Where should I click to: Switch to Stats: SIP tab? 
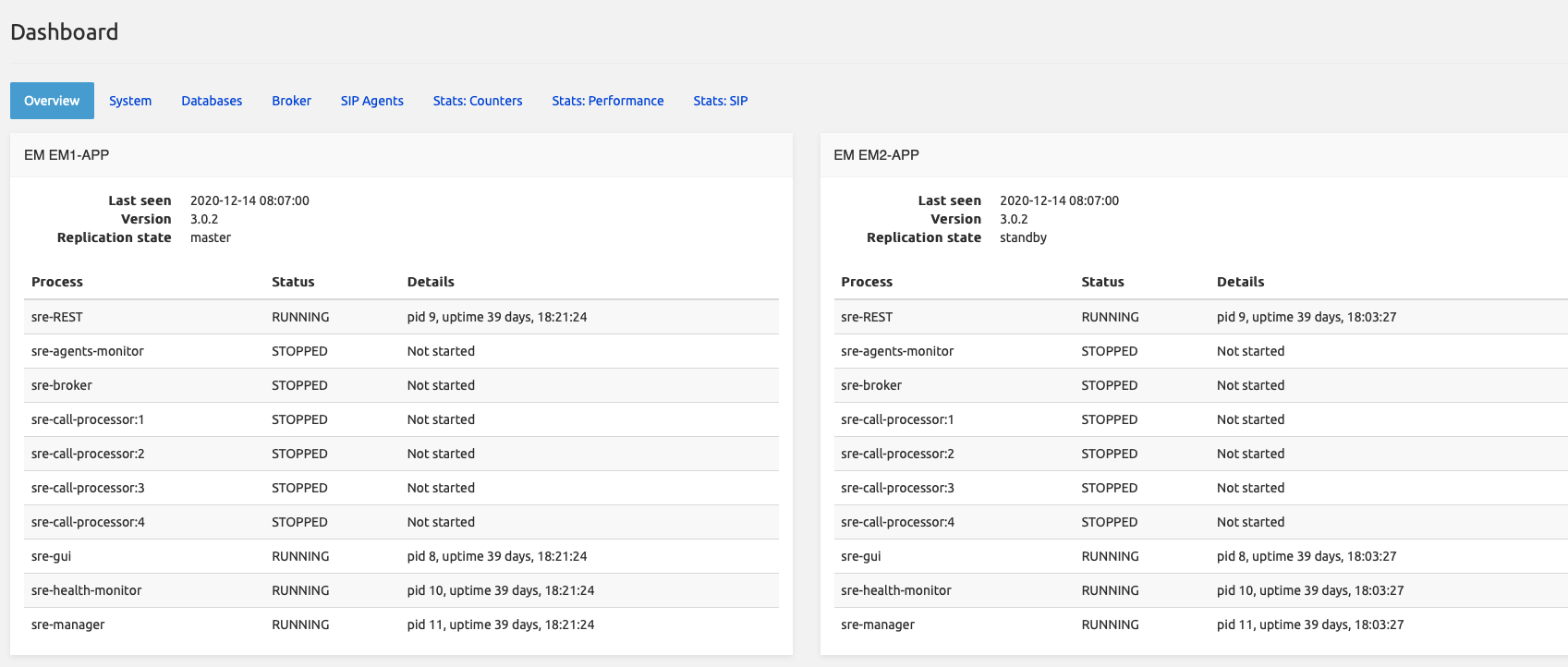[x=721, y=101]
